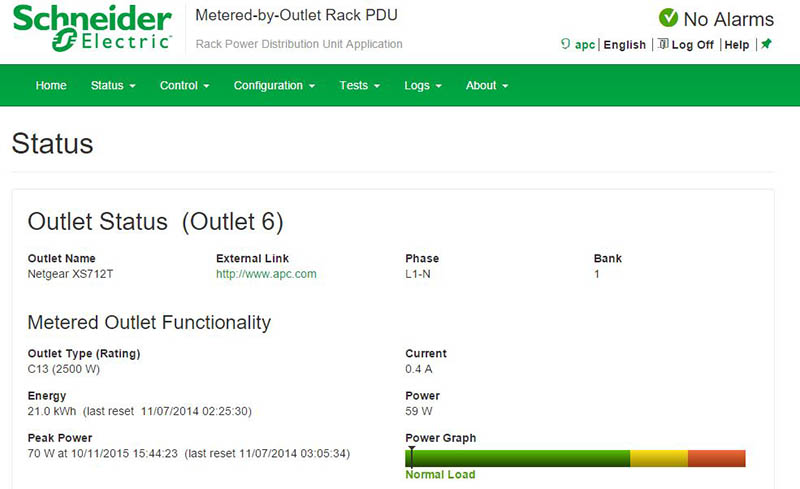Click the Outlet Name label
This screenshot has width=800, height=489.
click(x=62, y=258)
